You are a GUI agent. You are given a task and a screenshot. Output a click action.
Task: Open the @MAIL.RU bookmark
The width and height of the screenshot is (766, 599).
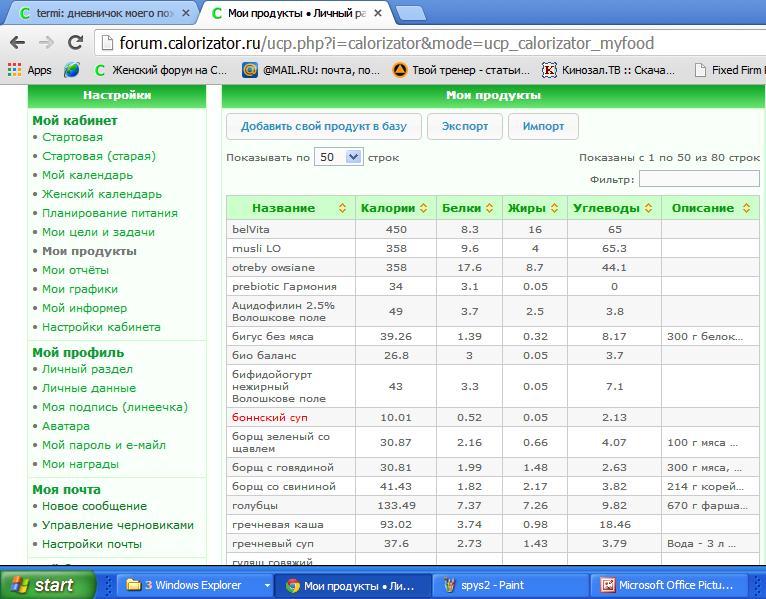pos(311,70)
